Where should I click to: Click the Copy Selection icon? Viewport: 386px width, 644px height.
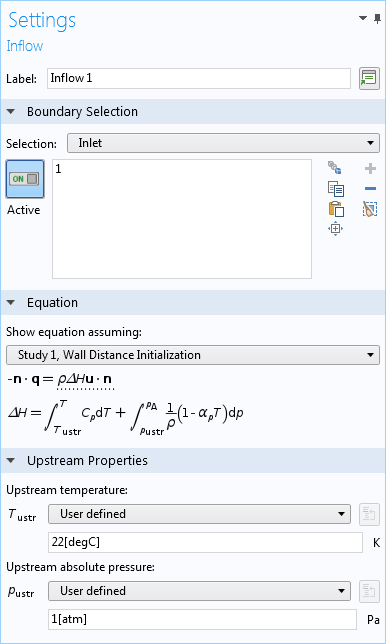coord(335,189)
